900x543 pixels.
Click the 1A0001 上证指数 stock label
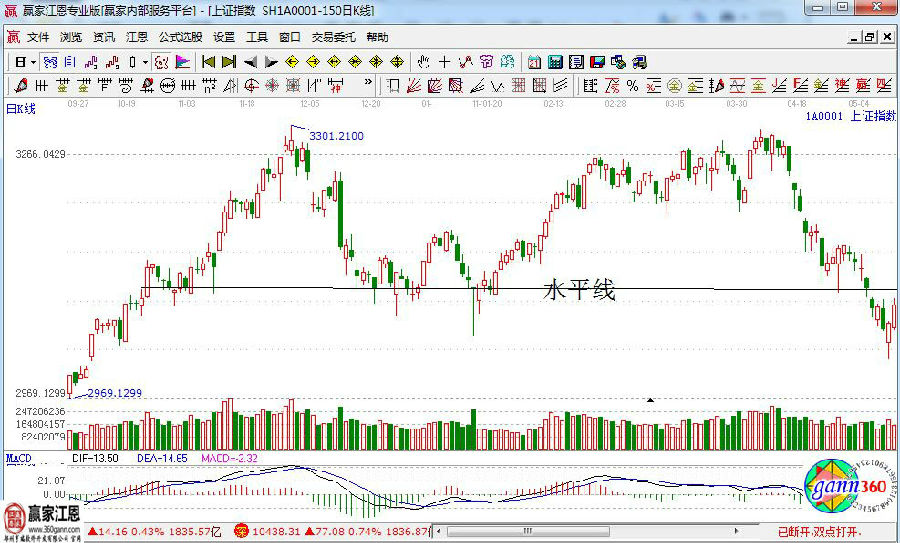[850, 116]
